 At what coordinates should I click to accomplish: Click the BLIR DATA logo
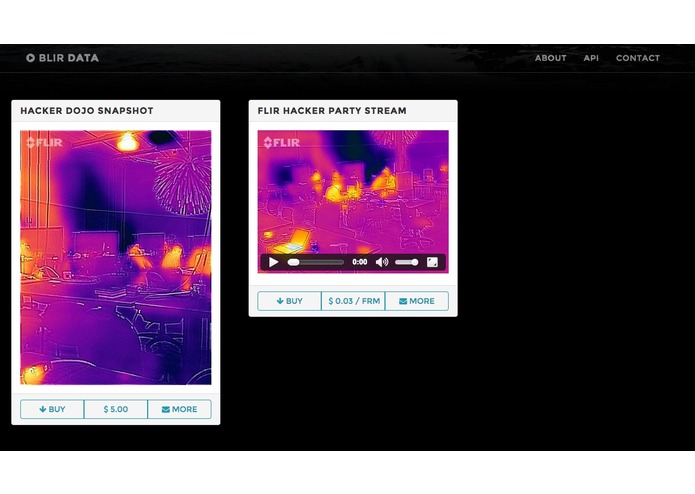pyautogui.click(x=62, y=58)
